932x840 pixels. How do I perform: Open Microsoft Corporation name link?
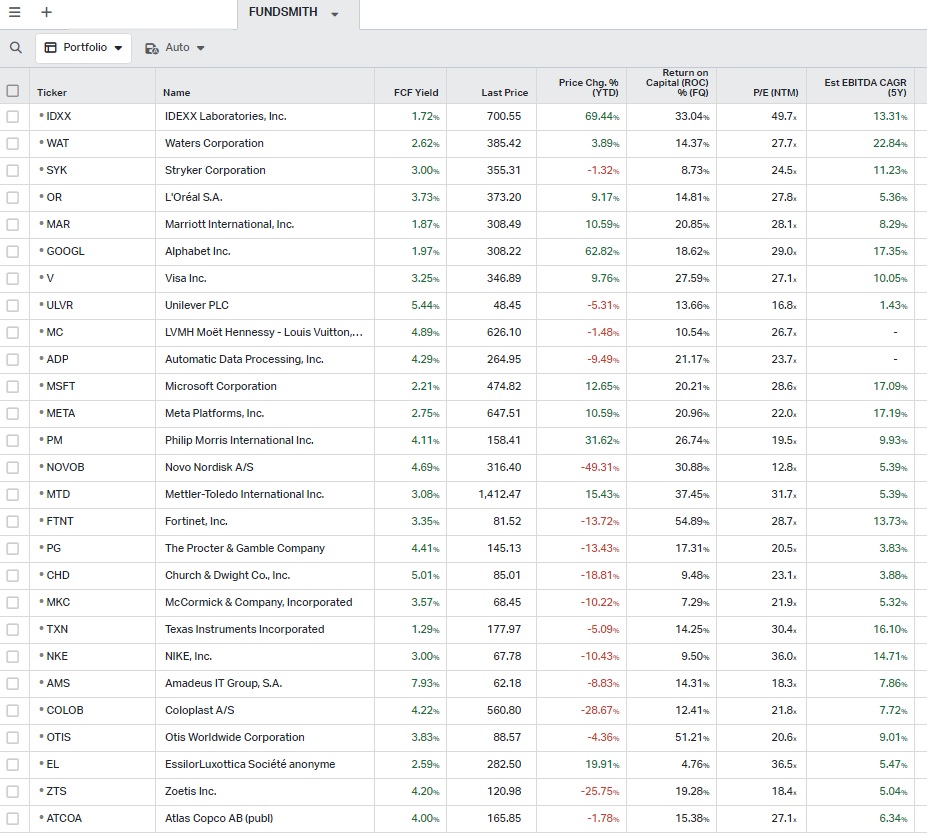220,387
